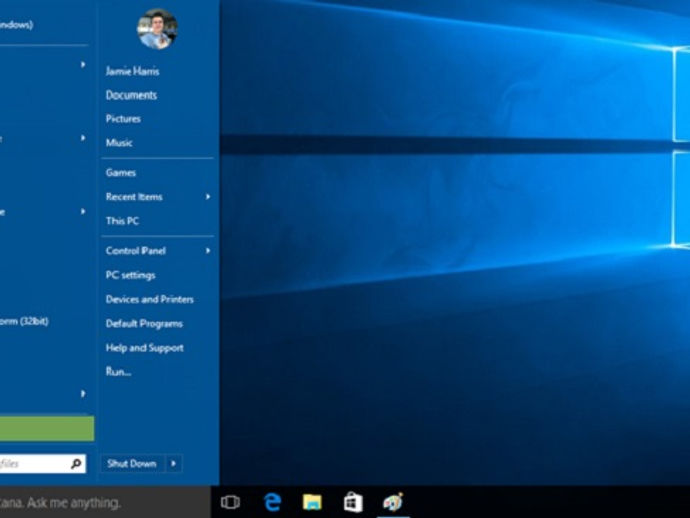
Task: Click the green highlighted bar in programs list
Action: click(47, 428)
